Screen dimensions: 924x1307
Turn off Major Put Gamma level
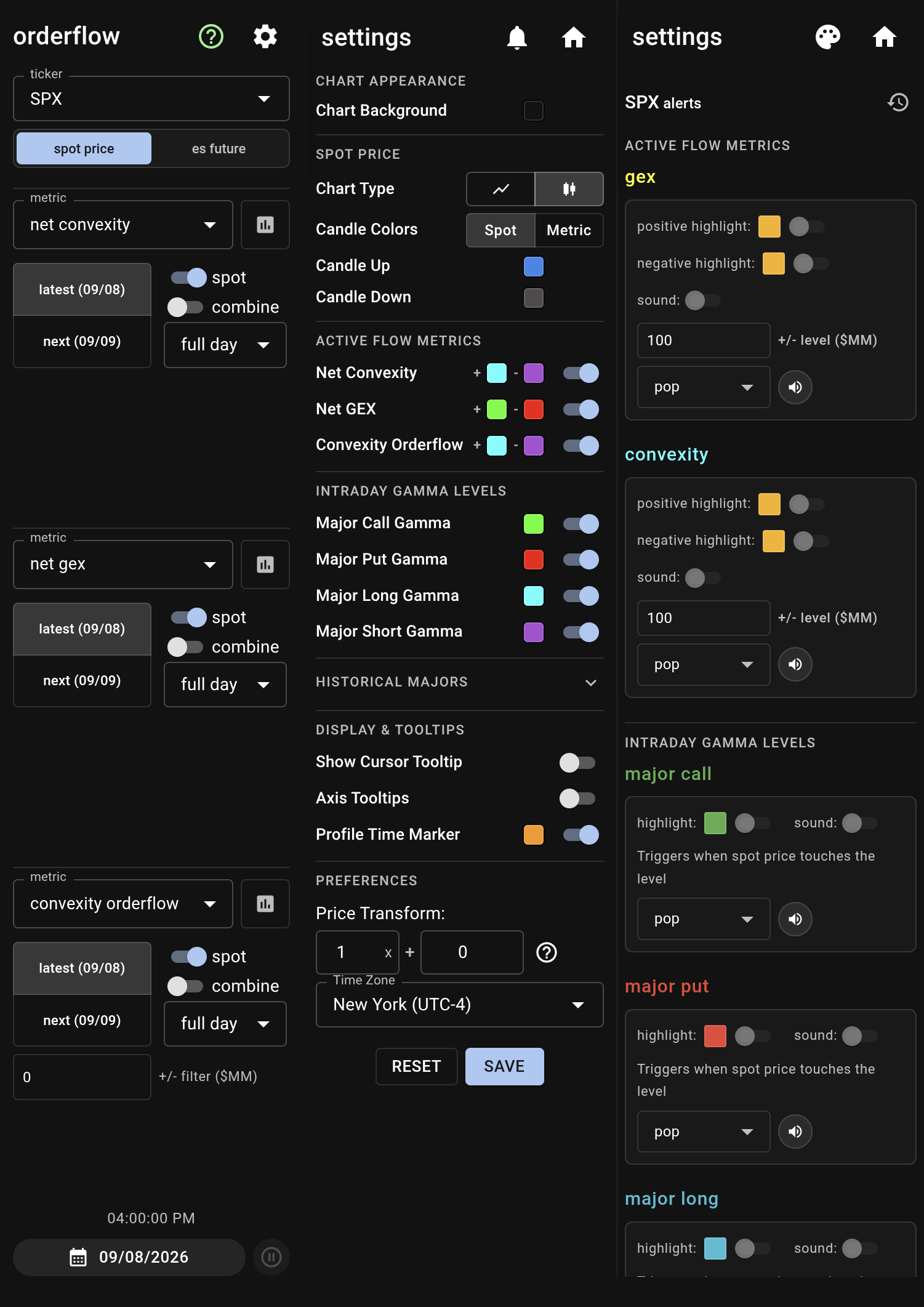tap(581, 560)
